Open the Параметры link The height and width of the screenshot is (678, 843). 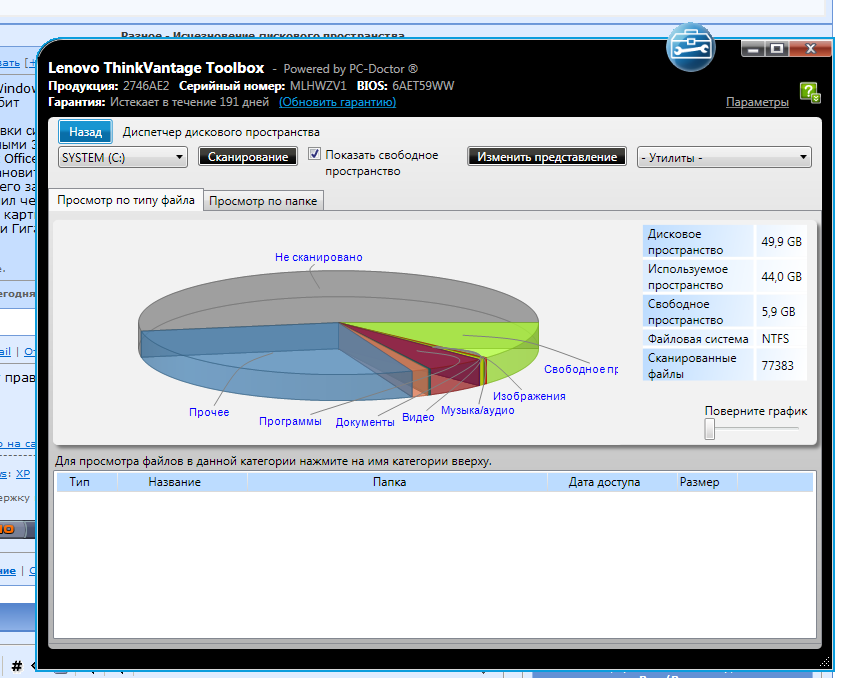(757, 102)
